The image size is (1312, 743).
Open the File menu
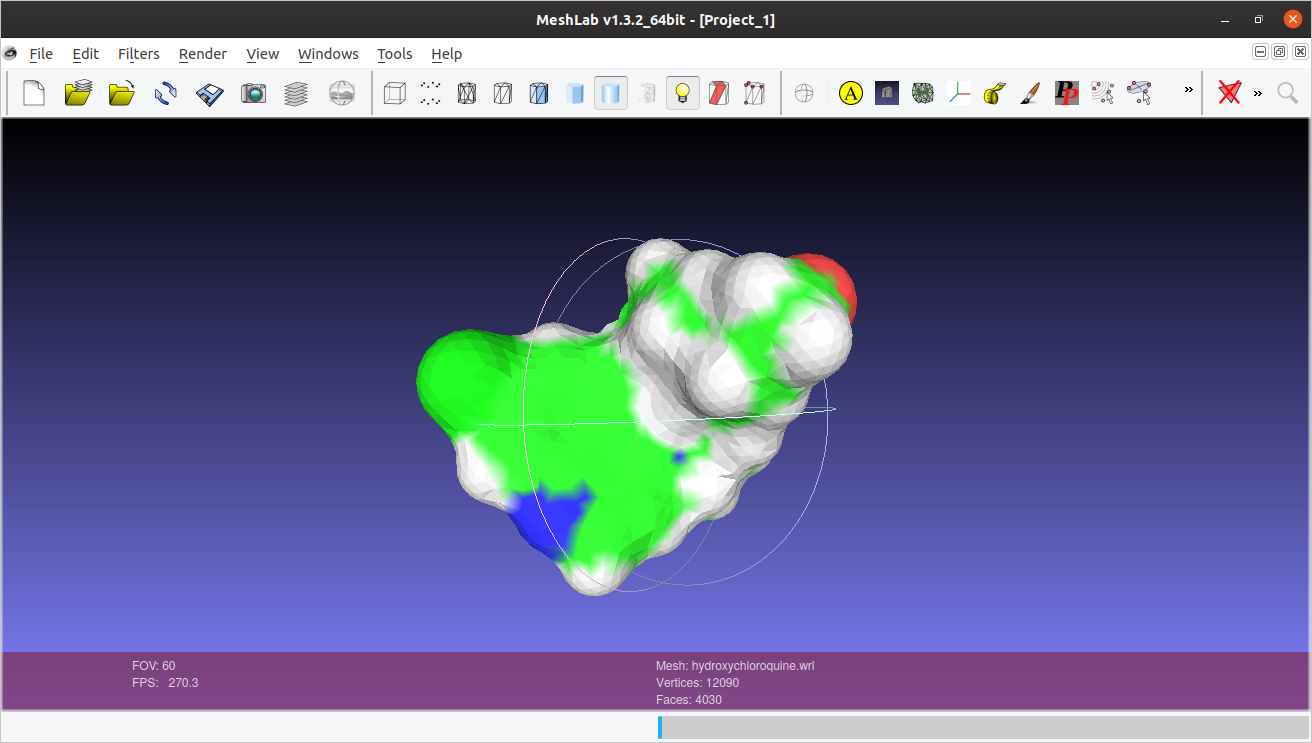[x=41, y=54]
